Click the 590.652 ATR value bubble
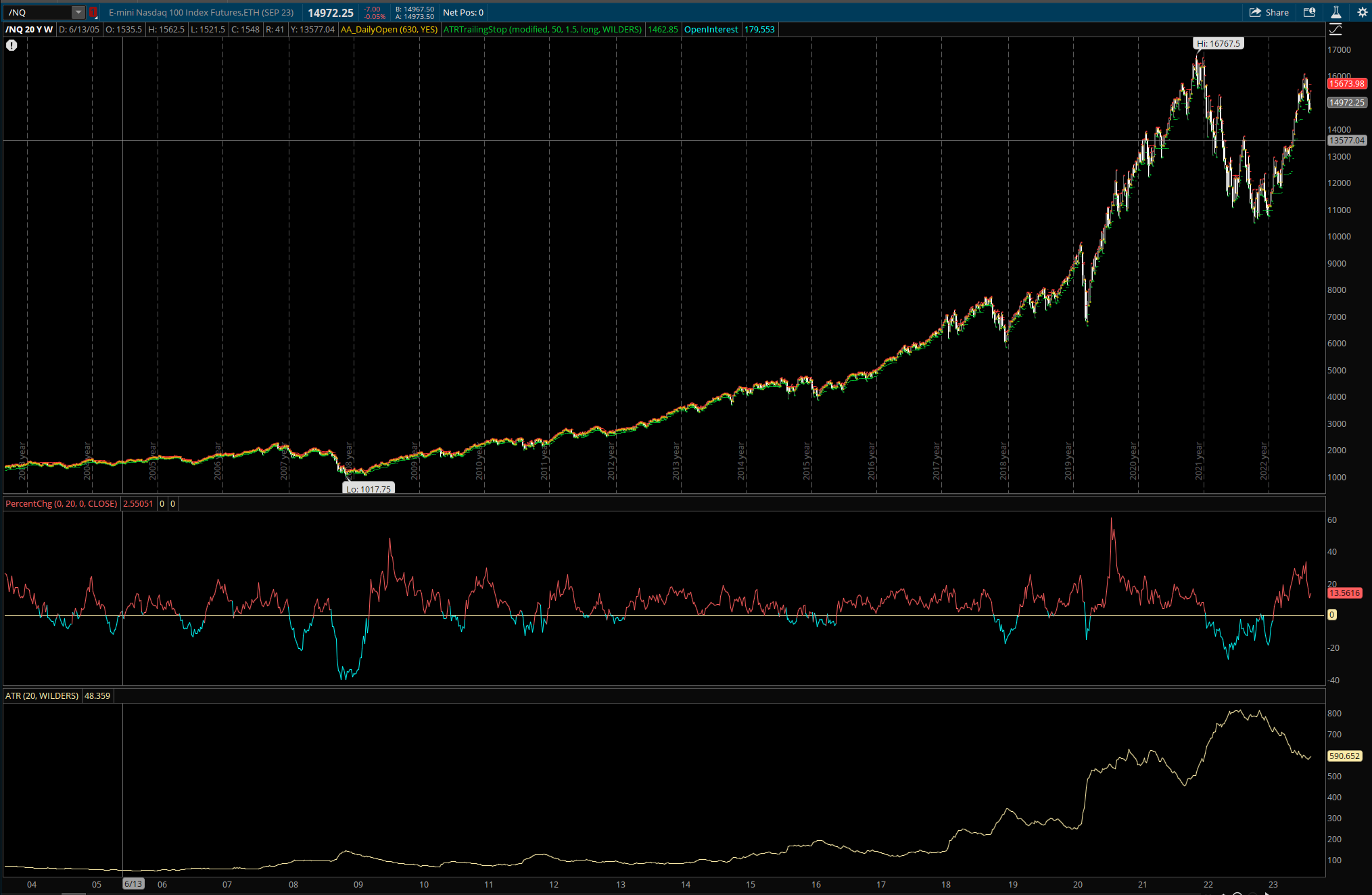 point(1345,756)
